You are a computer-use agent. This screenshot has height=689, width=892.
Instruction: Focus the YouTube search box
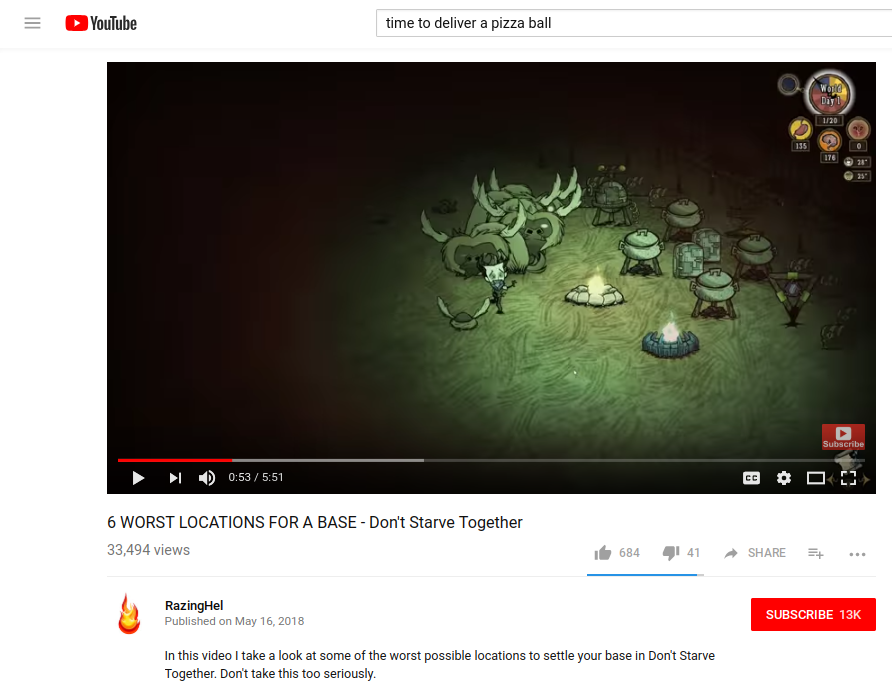coord(634,23)
